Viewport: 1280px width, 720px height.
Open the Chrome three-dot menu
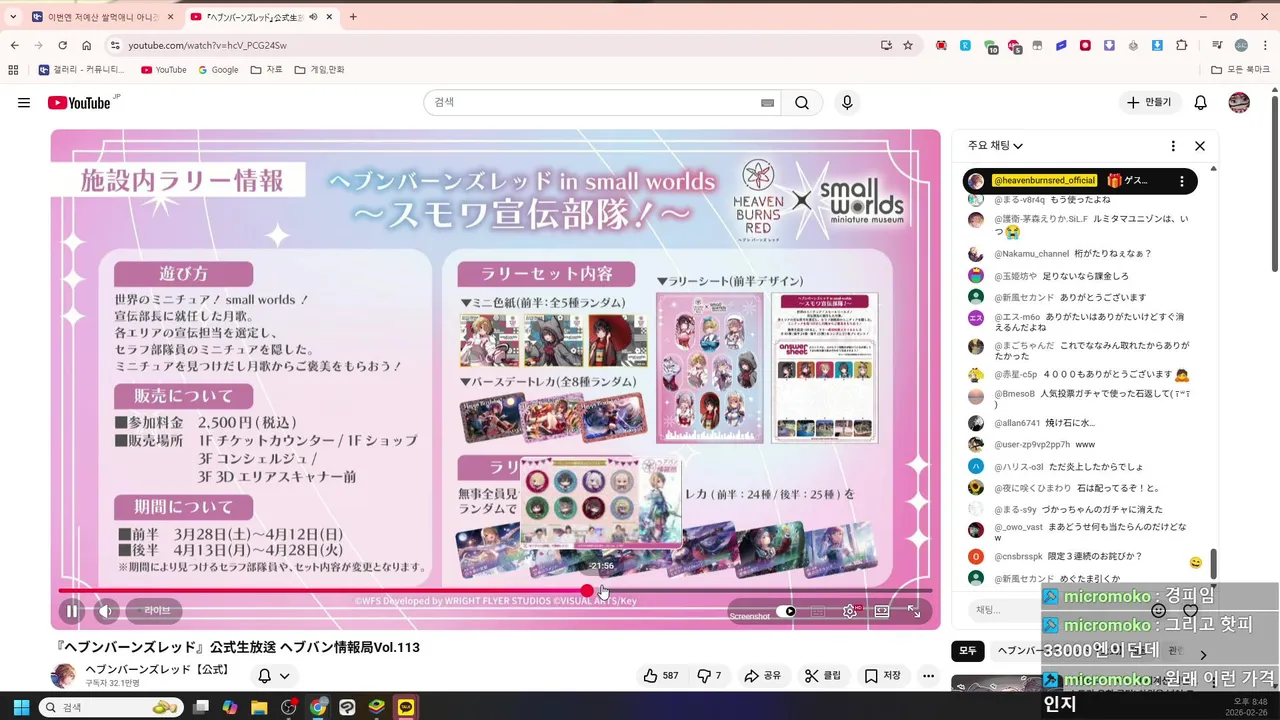click(x=1265, y=45)
